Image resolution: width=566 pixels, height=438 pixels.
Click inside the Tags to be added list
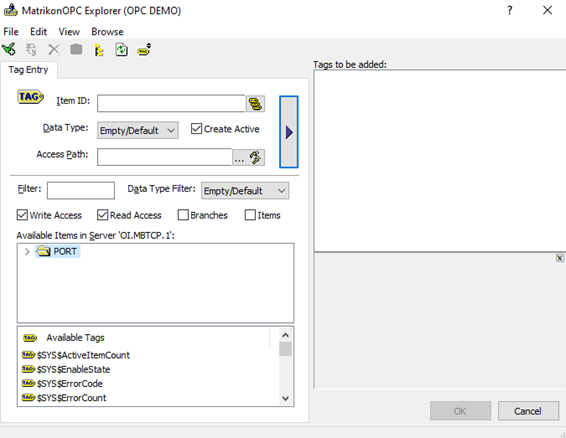[440, 161]
